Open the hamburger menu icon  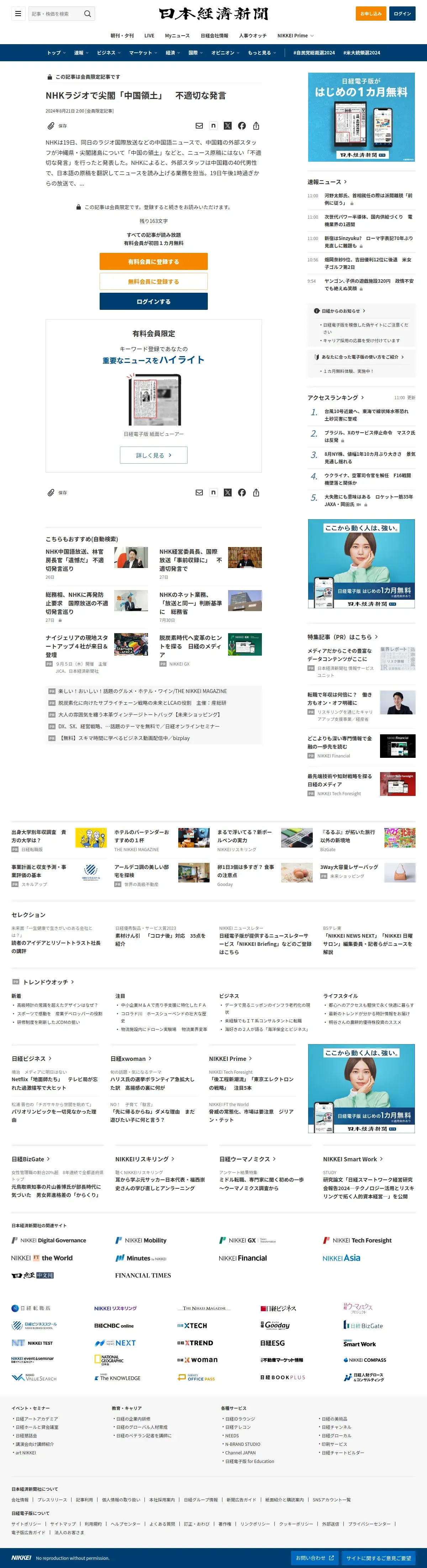click(18, 14)
